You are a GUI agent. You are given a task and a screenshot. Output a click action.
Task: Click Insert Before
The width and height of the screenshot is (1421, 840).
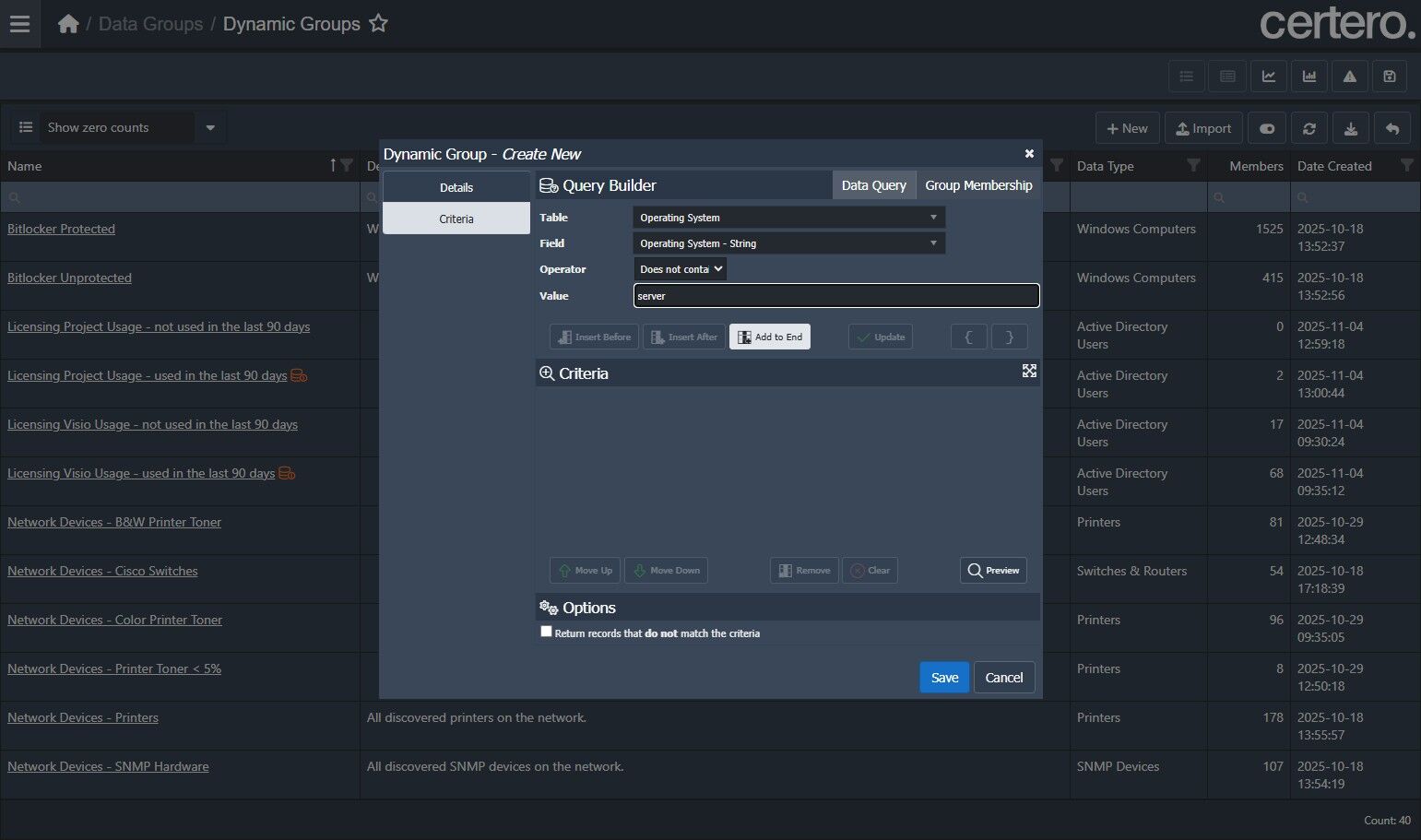(x=594, y=337)
